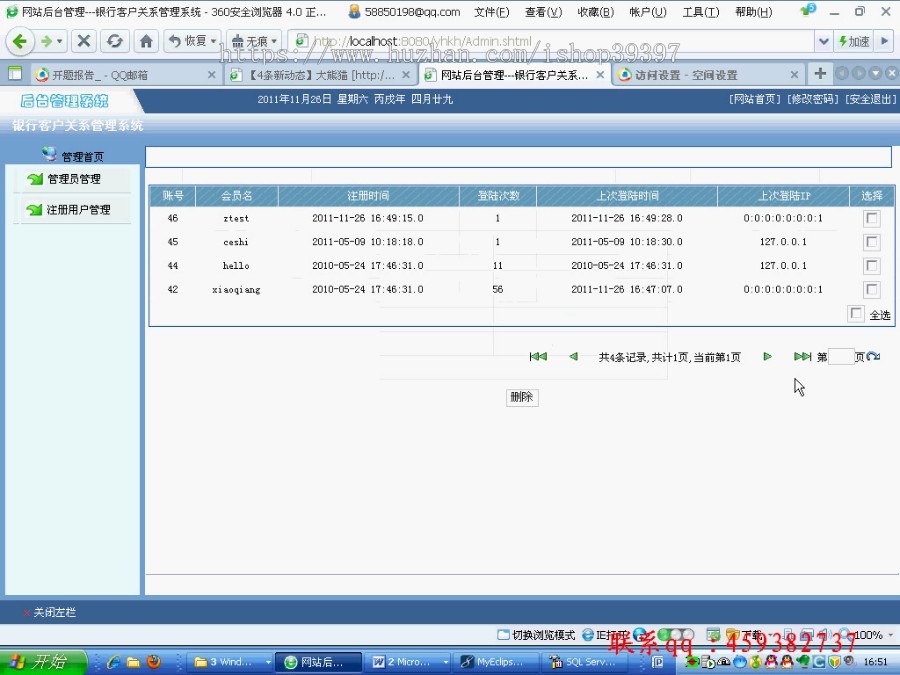Click 切换浏览模式 in status bar
The width and height of the screenshot is (900, 675).
coord(536,635)
